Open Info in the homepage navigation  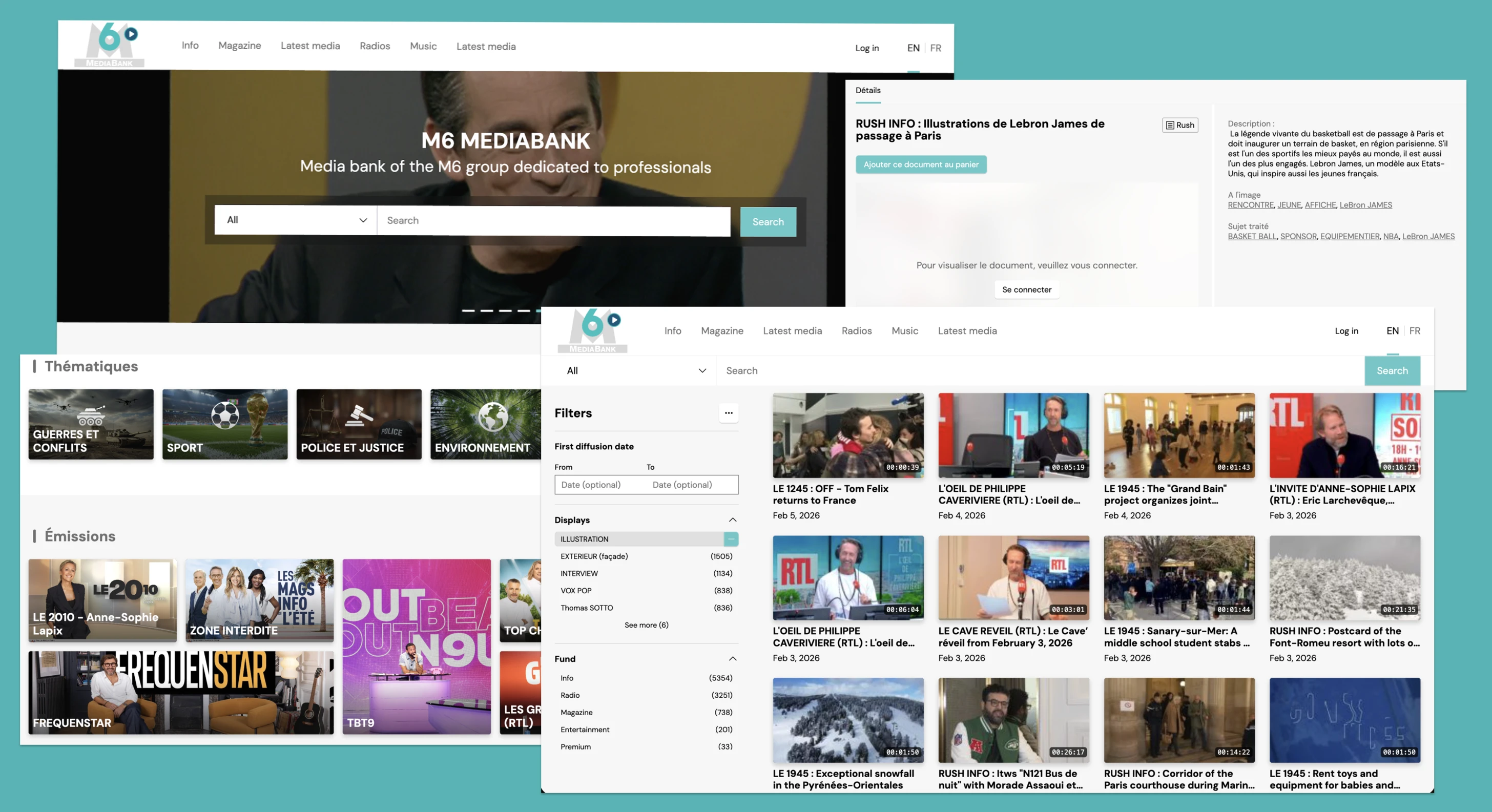[x=190, y=45]
